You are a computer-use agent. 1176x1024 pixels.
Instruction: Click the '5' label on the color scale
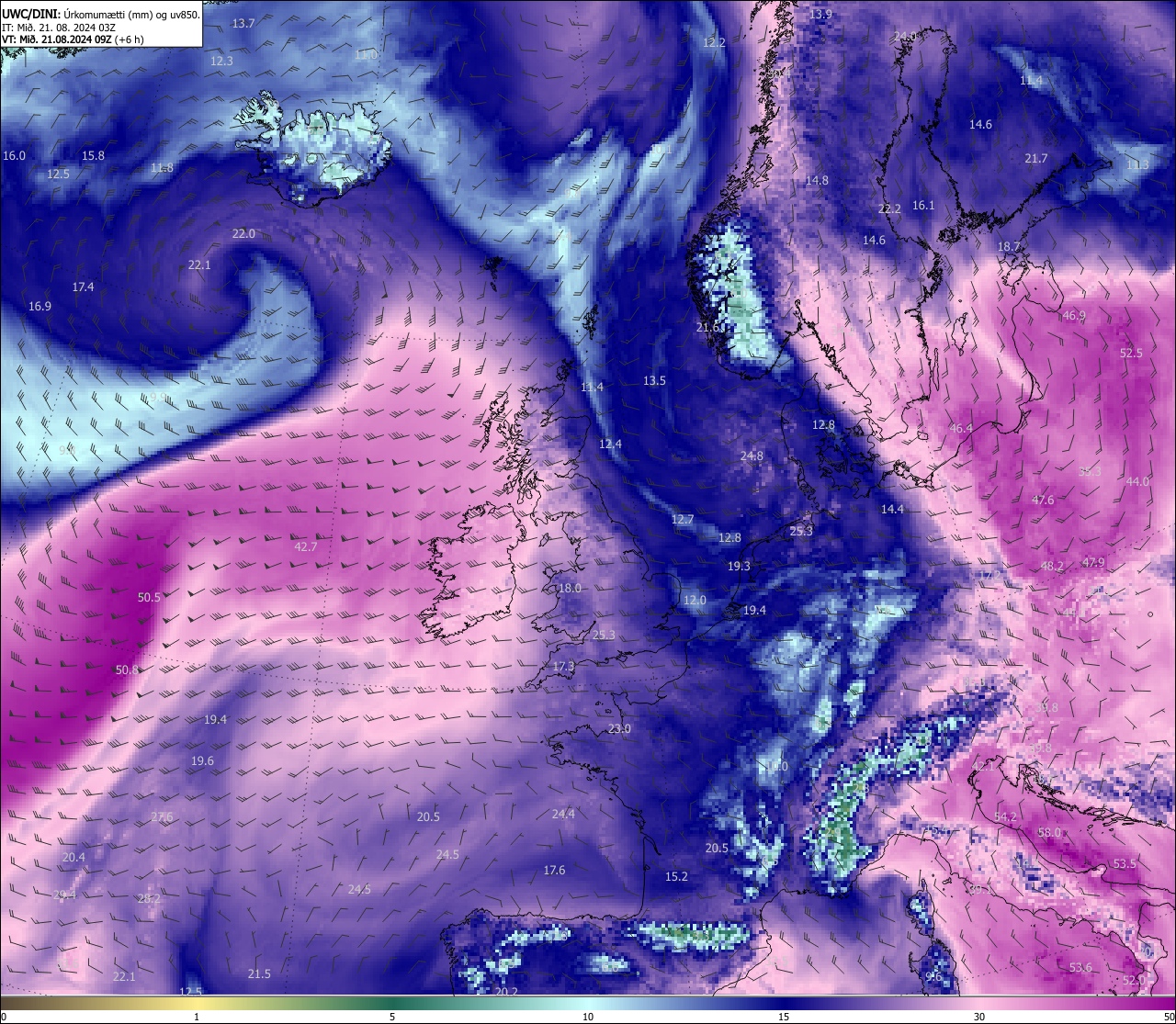392,1017
